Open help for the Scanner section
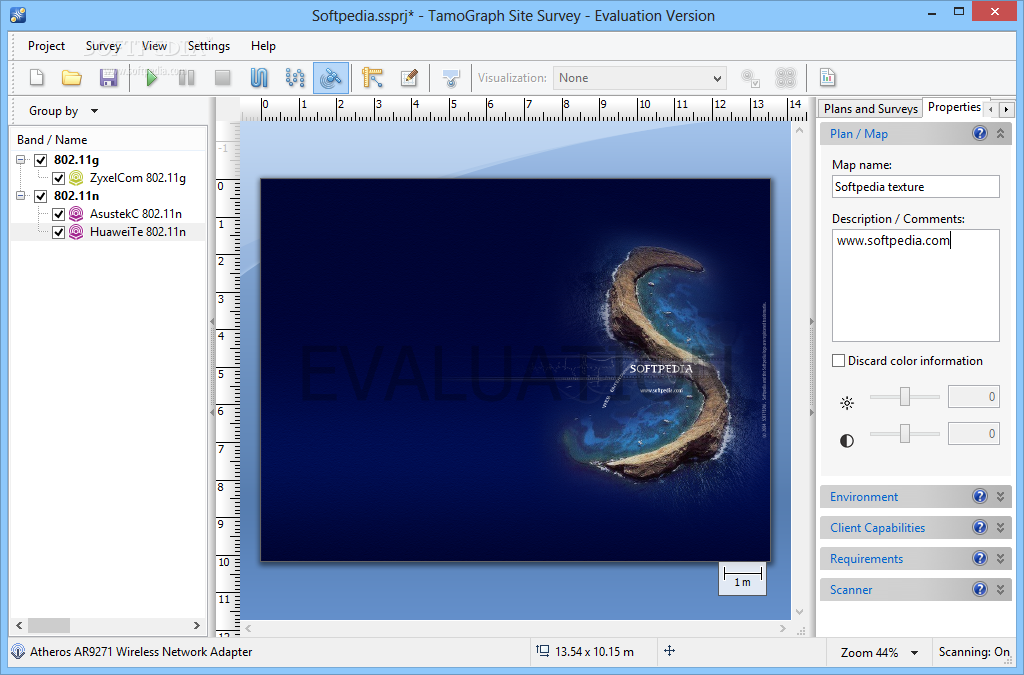Viewport: 1024px width, 675px height. coord(980,589)
